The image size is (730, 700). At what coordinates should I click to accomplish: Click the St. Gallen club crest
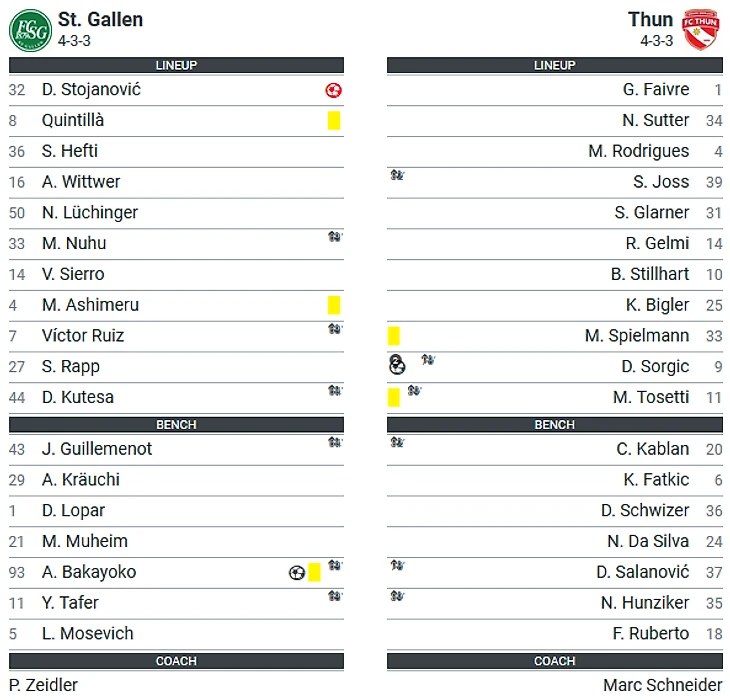tap(30, 30)
